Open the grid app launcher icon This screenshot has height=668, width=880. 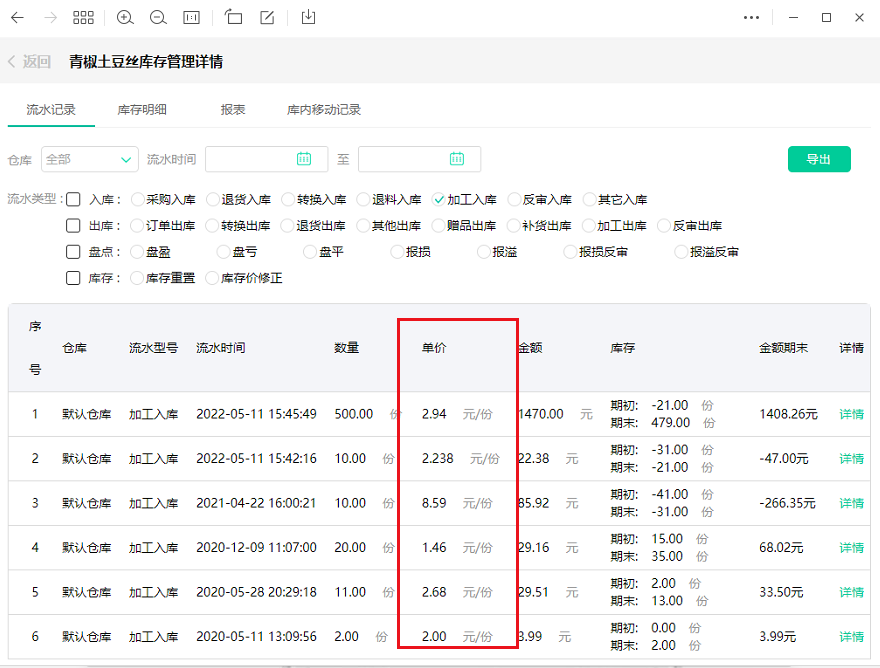[x=83, y=17]
